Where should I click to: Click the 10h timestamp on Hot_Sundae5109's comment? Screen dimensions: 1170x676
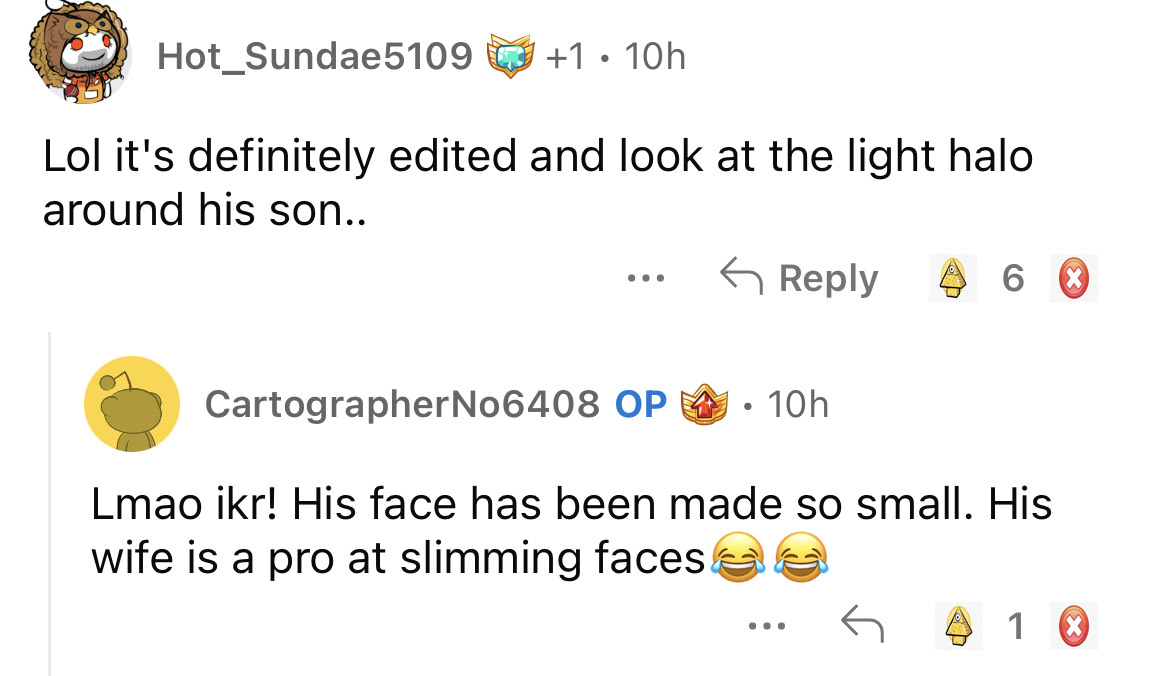(653, 57)
